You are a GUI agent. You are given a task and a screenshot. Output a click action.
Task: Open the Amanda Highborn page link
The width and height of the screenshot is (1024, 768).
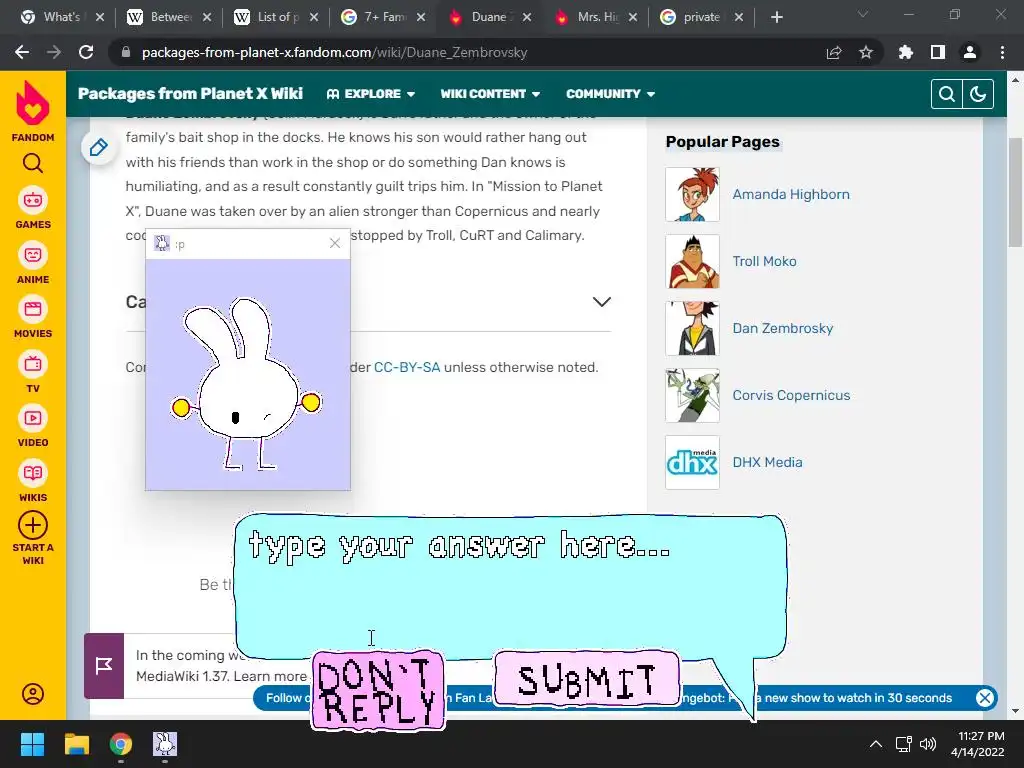[x=791, y=195]
